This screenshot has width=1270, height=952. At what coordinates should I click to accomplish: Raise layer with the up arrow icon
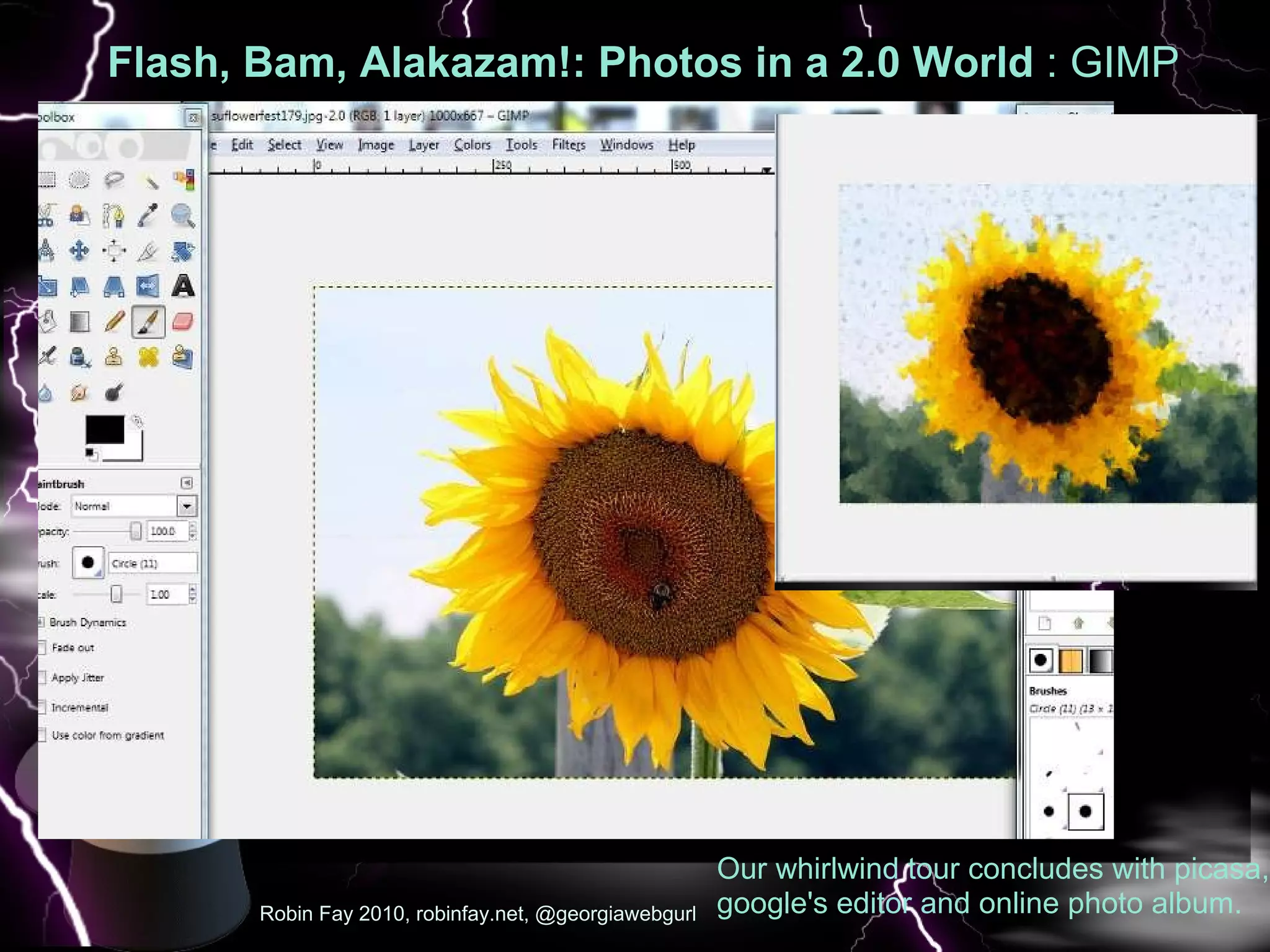[x=1078, y=624]
